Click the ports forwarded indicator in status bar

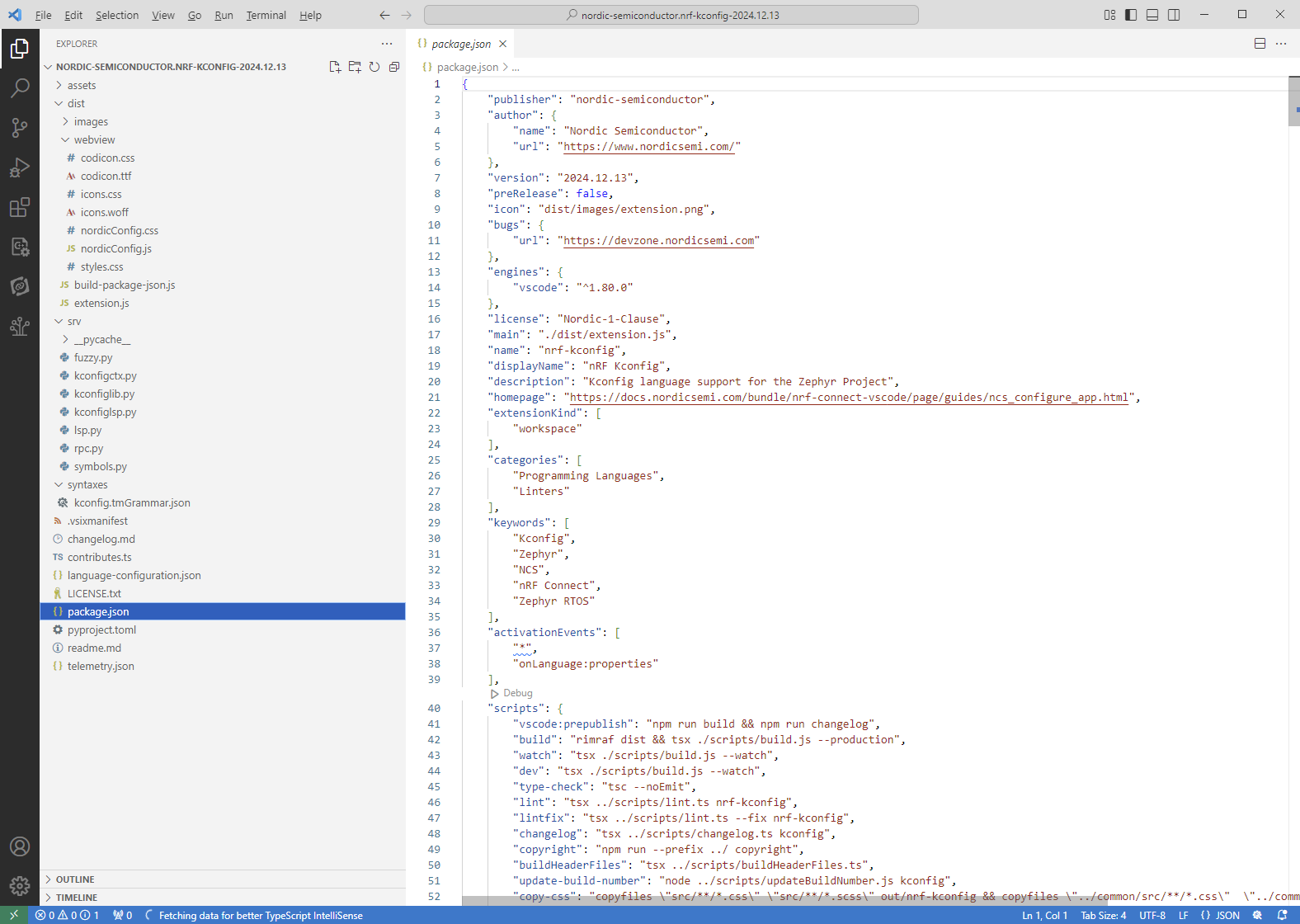point(122,915)
